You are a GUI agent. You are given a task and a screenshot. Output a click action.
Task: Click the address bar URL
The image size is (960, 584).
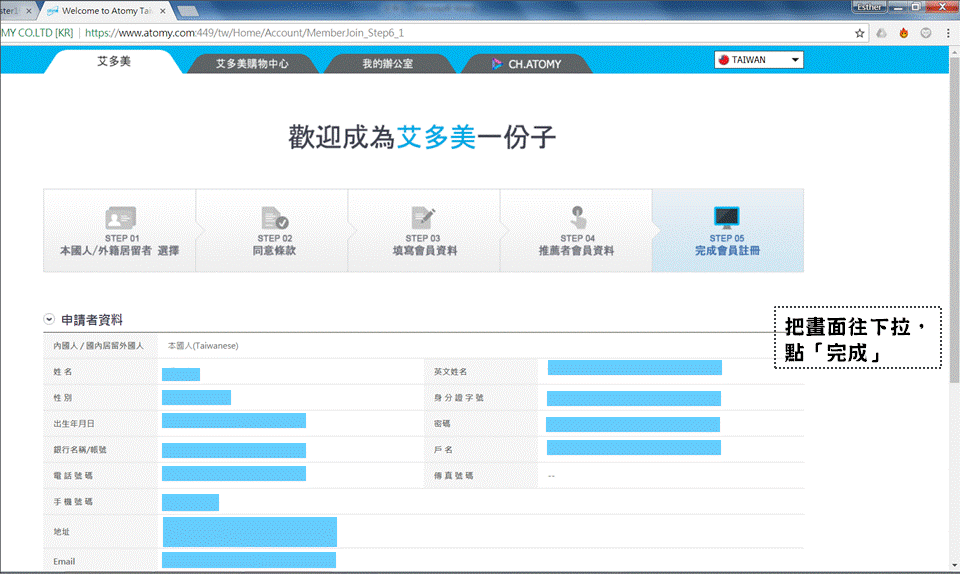[x=244, y=33]
